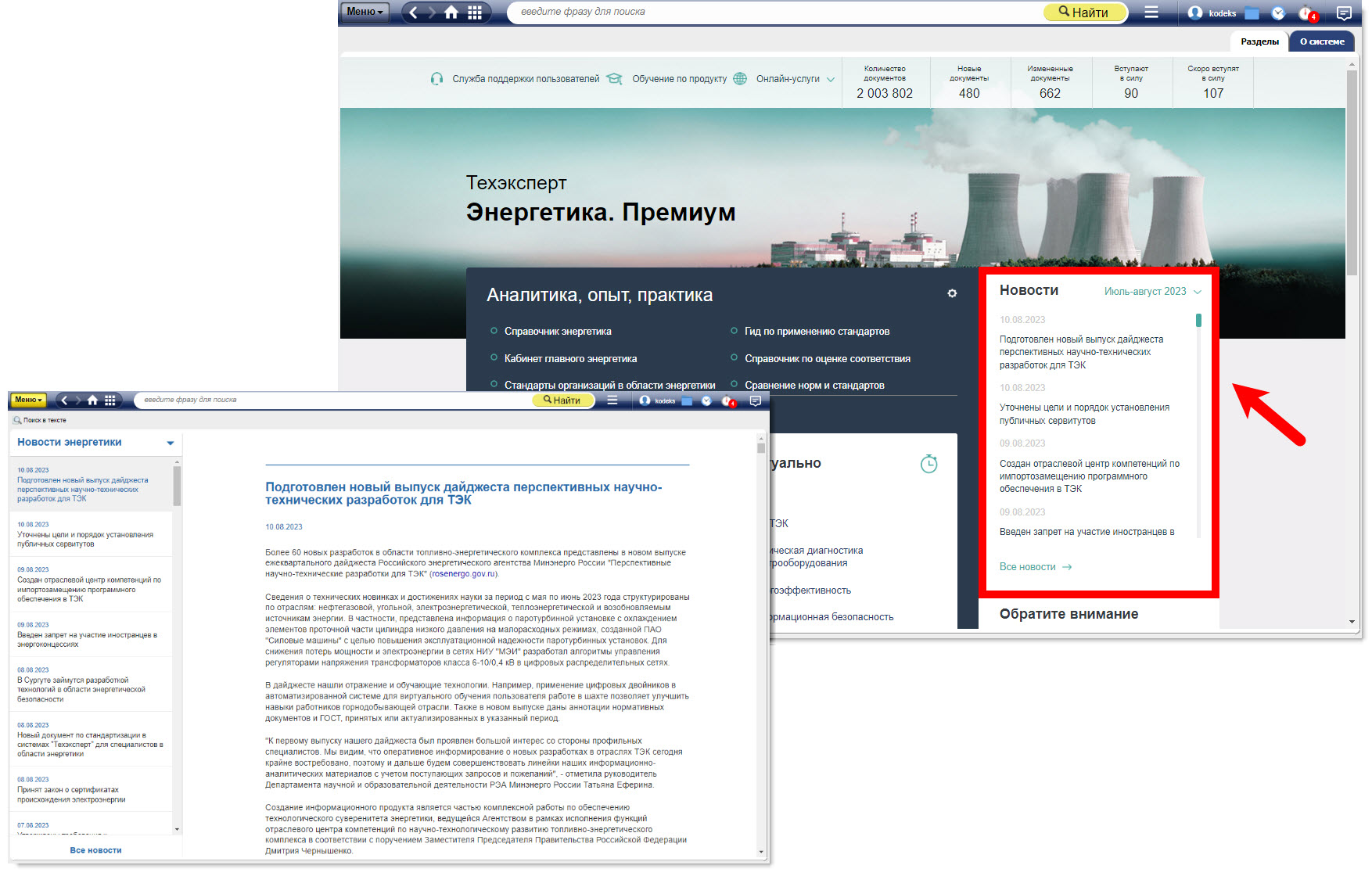Focus search field in the front news window

point(332,400)
